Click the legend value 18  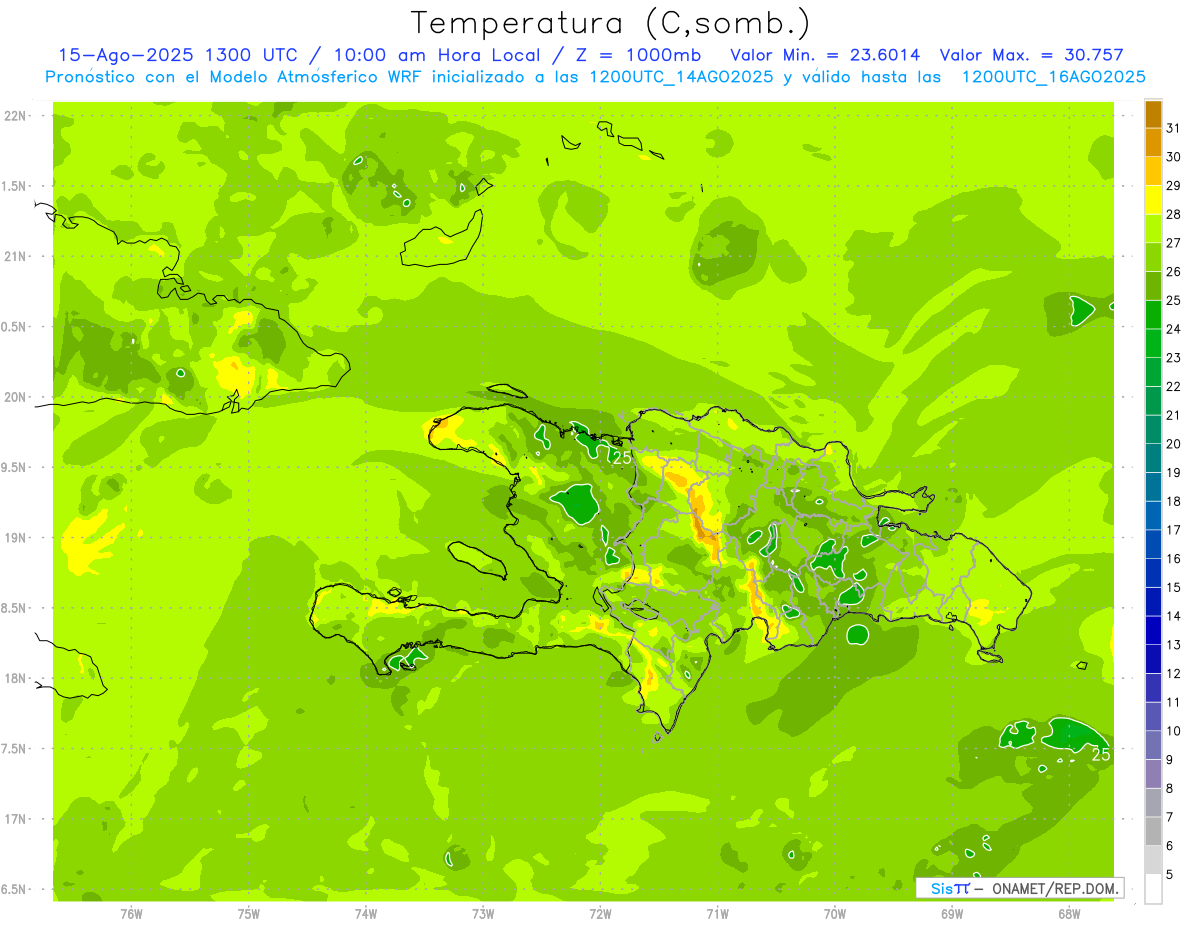[1174, 501]
